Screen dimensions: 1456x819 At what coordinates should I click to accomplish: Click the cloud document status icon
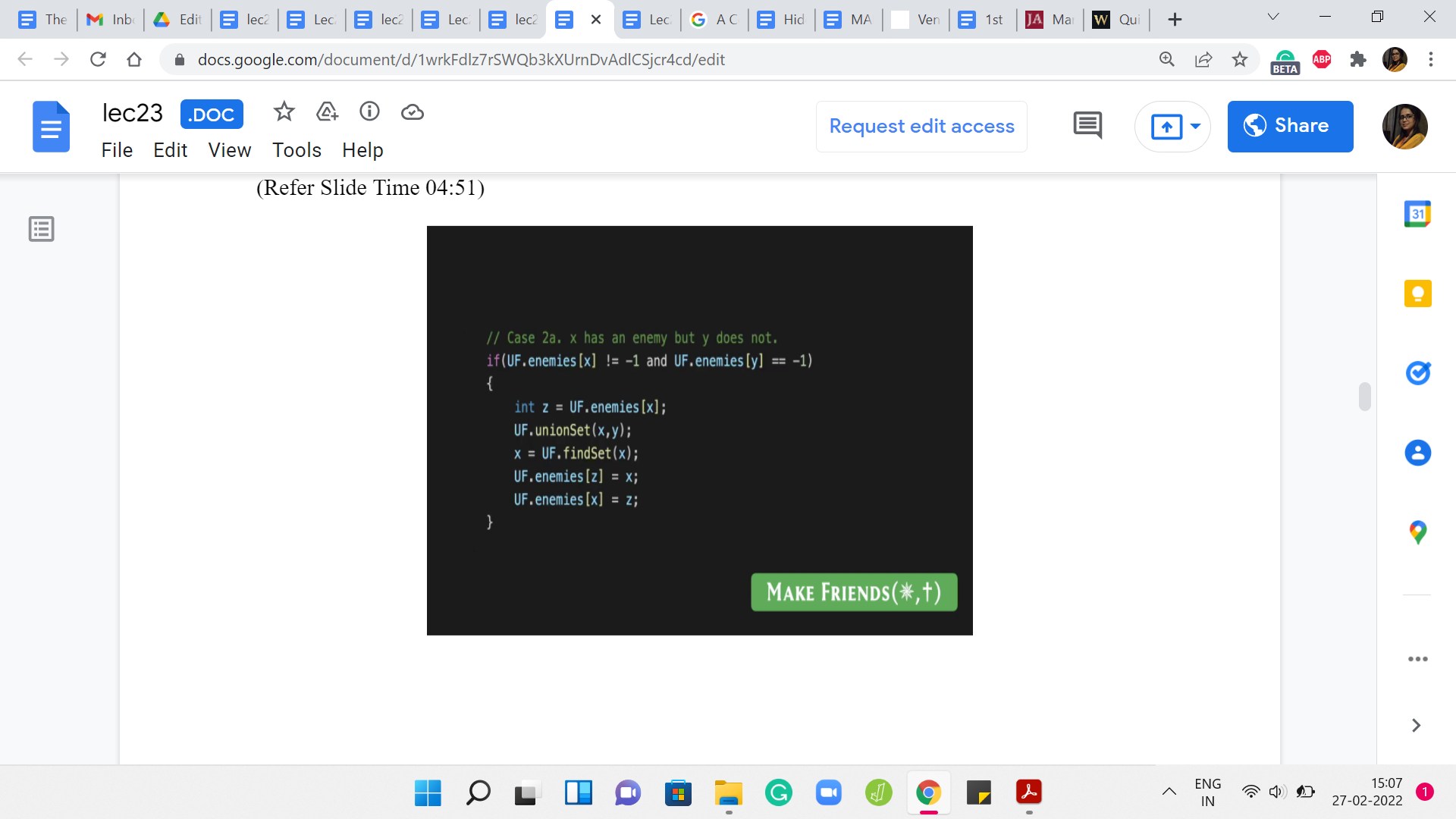(x=412, y=112)
